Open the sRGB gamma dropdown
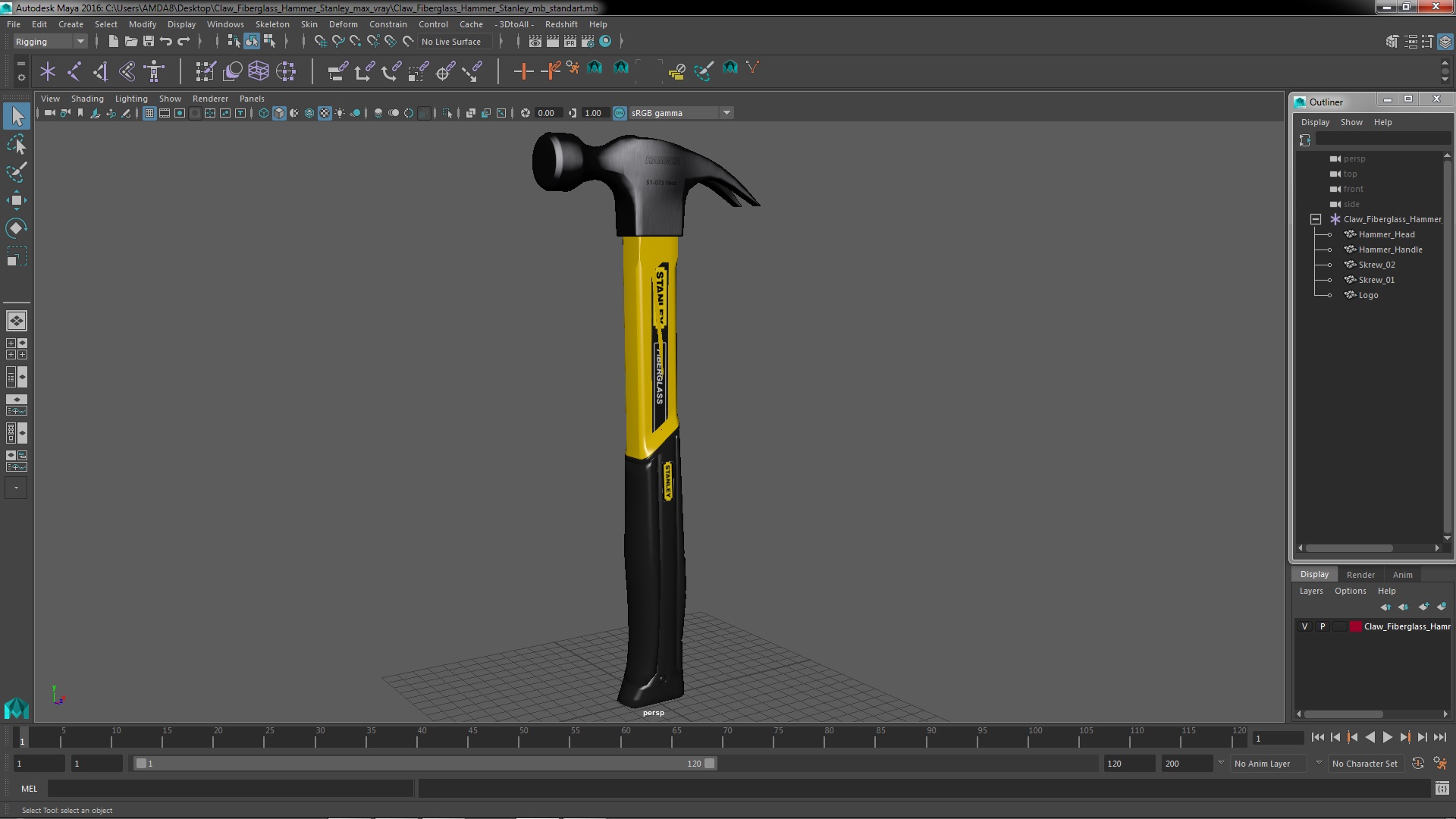This screenshot has width=1456, height=819. tap(681, 113)
